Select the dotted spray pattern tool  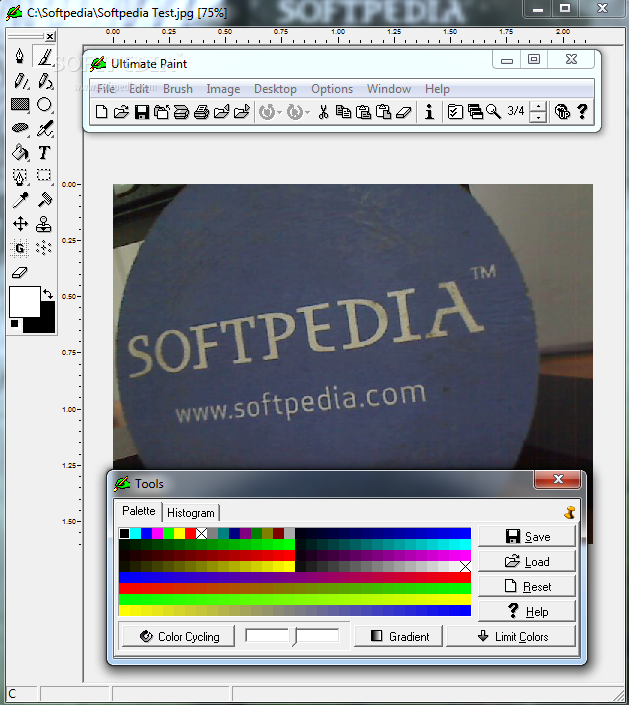pyautogui.click(x=44, y=248)
